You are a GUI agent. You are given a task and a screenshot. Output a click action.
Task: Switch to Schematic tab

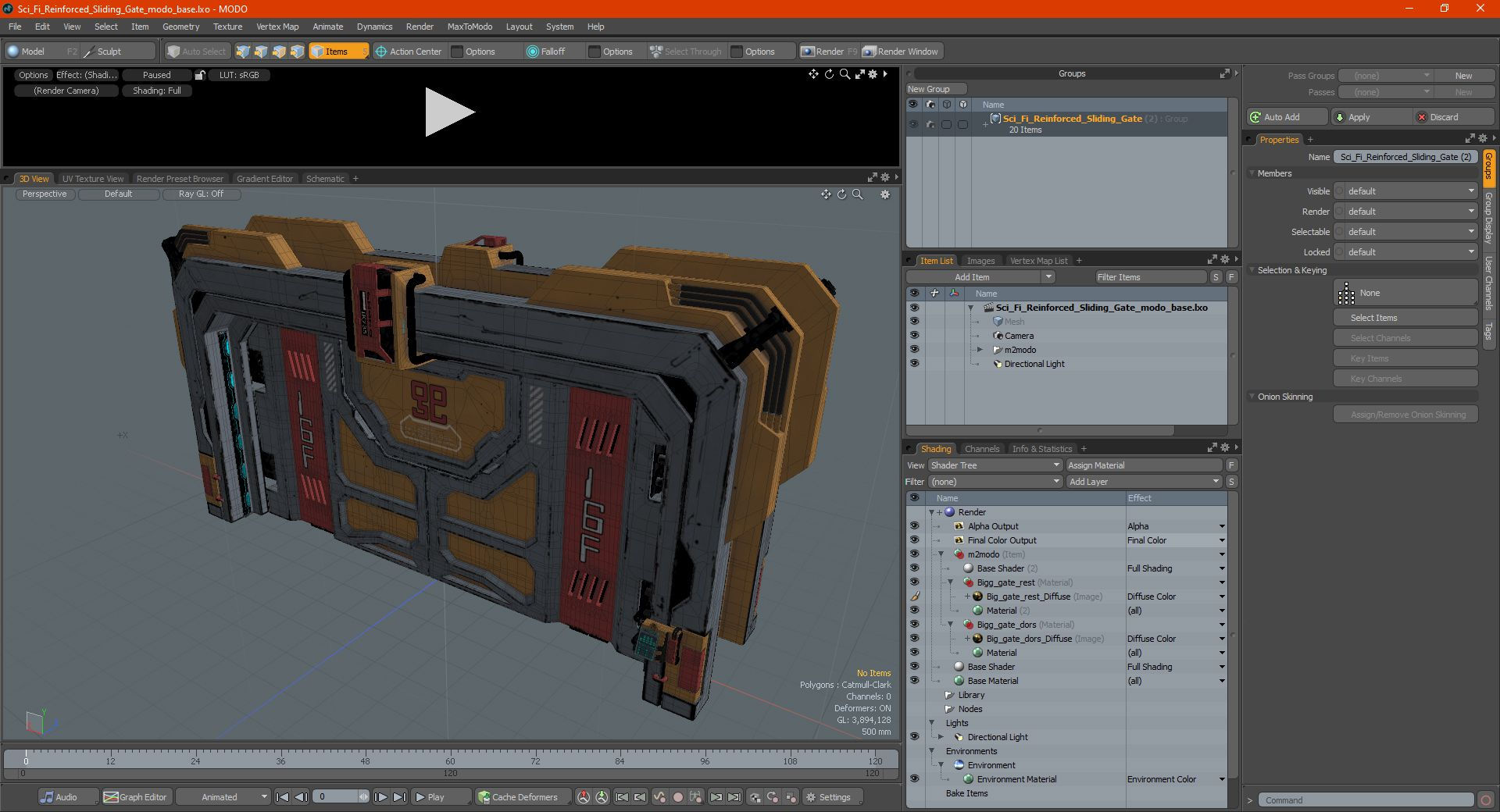[325, 179]
